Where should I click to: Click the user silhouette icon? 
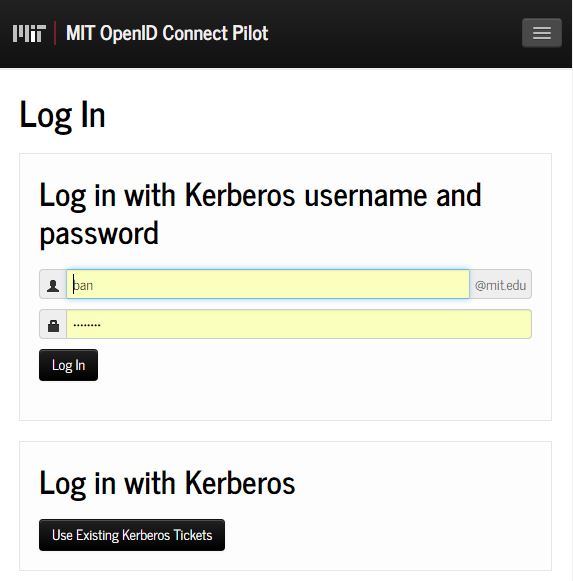tap(53, 285)
